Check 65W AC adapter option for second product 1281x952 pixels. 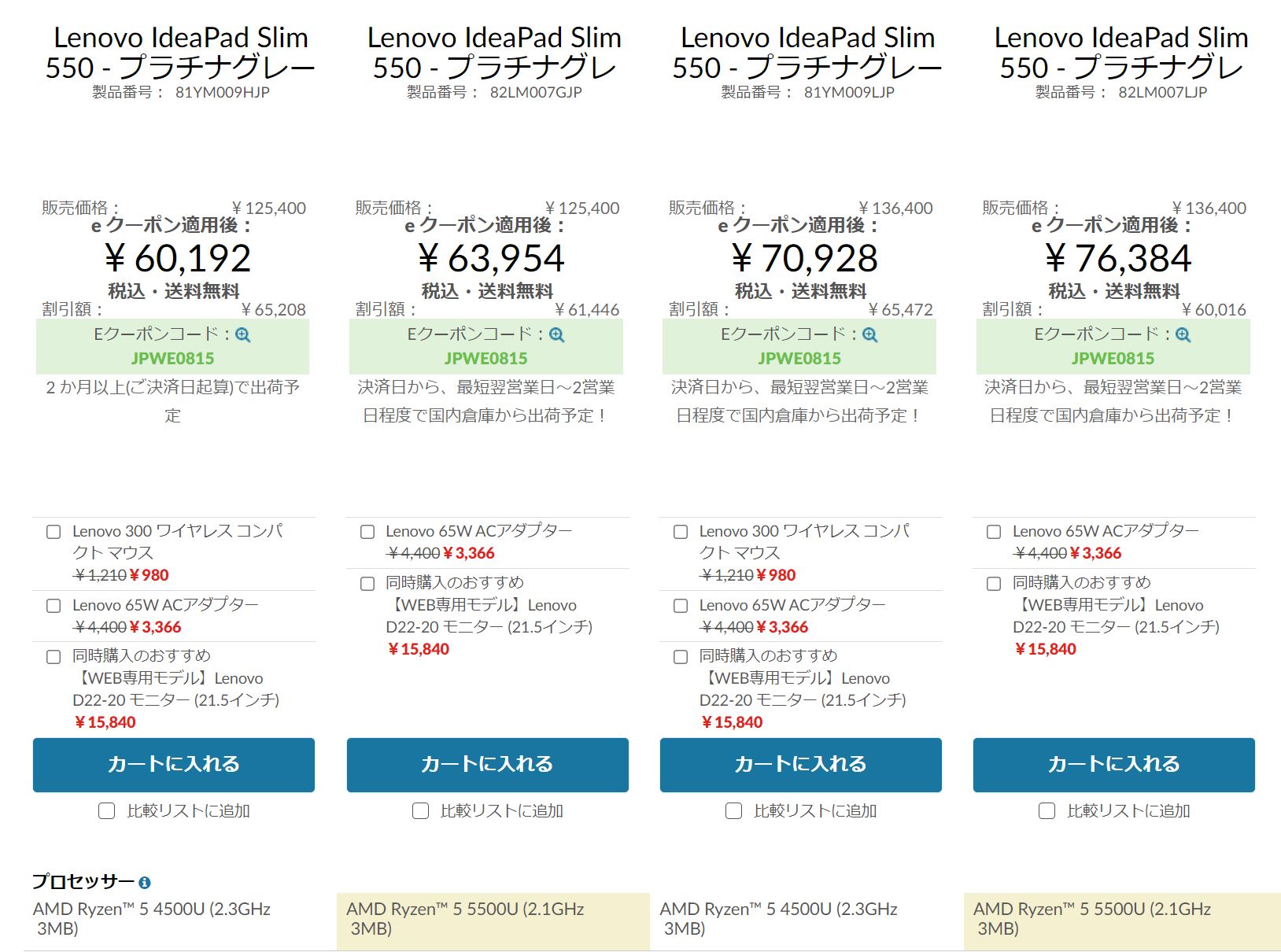coord(367,532)
